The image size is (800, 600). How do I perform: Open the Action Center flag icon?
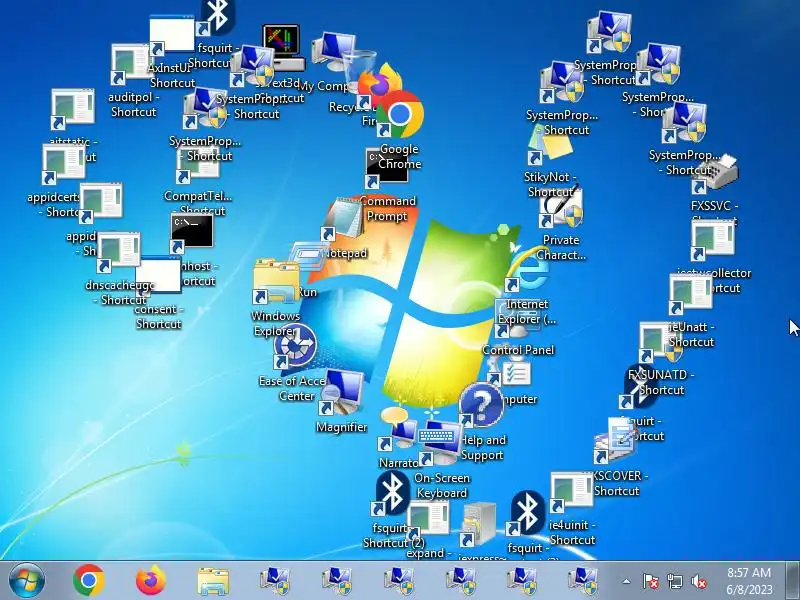[650, 581]
